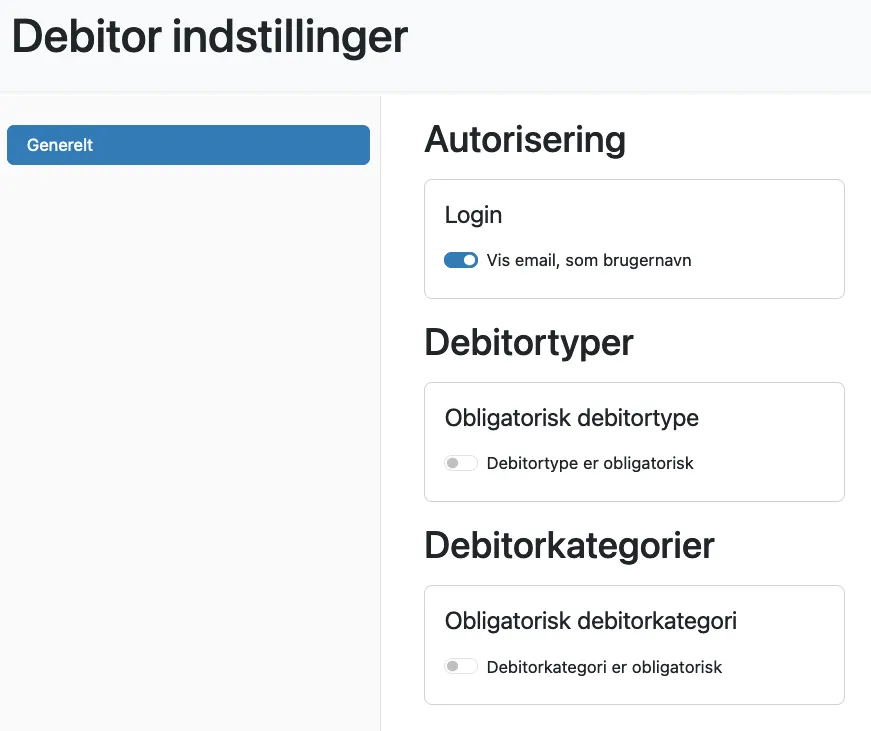Click inside the 'Obligatorisk debitortype' card
The height and width of the screenshot is (731, 871).
(634, 441)
